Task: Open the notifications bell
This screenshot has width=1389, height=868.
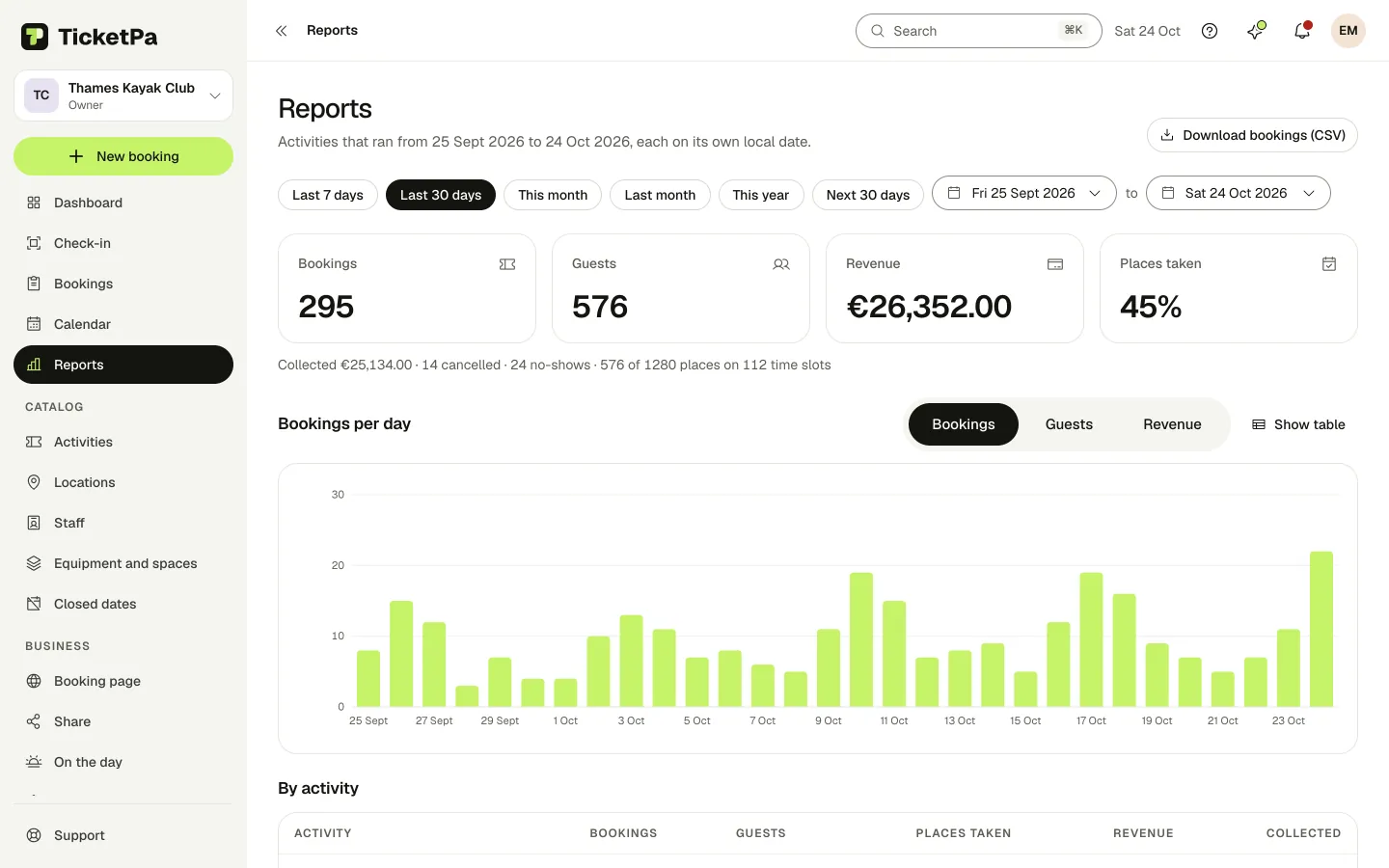Action: point(1302,31)
